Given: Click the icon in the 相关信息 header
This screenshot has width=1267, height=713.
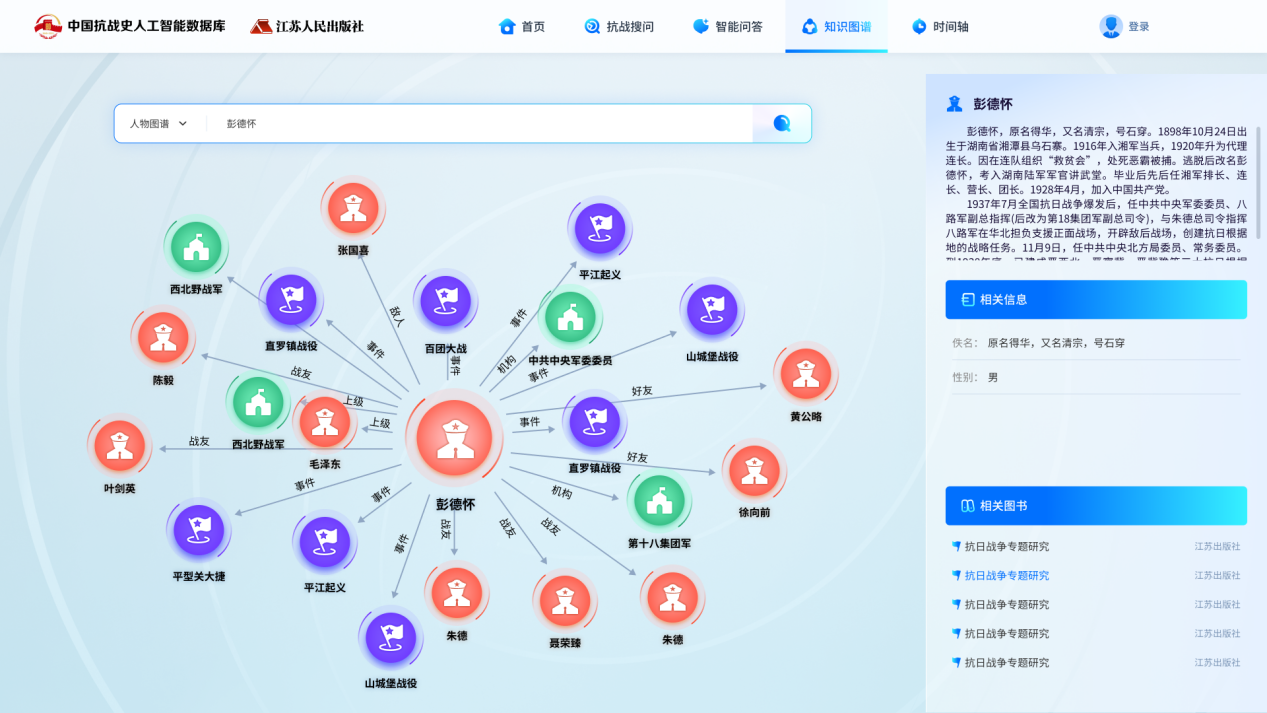Looking at the screenshot, I should (967, 300).
